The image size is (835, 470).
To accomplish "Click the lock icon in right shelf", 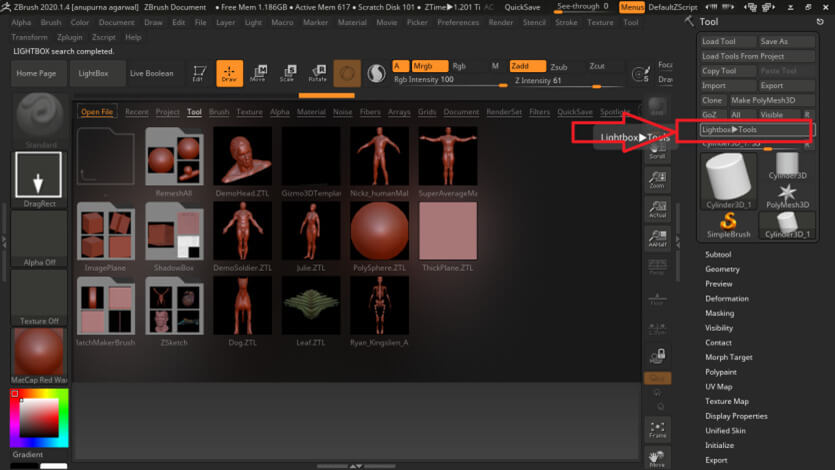I will 658,355.
